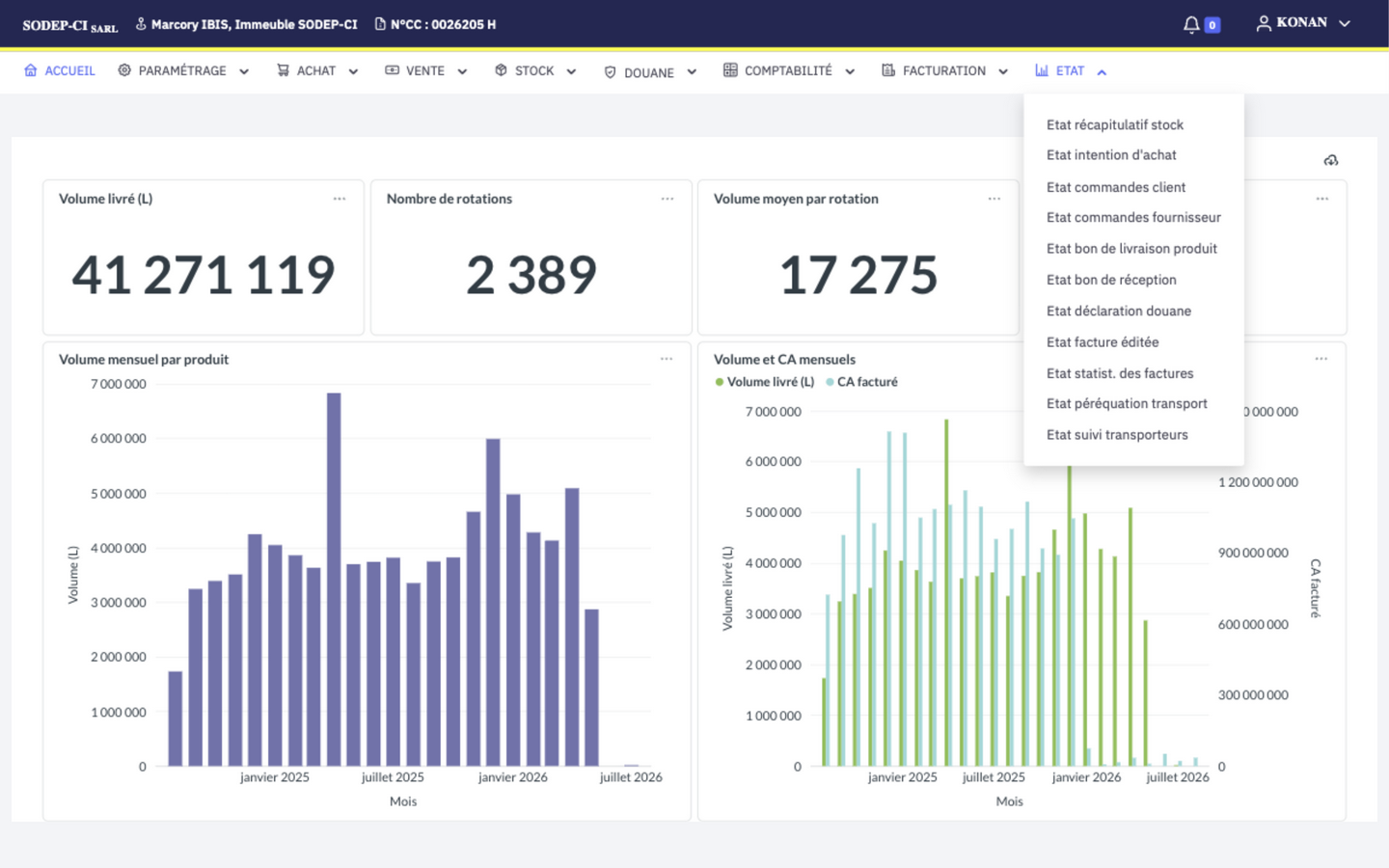Click the 17 275 average volume value
Viewport: 1389px width, 868px height.
point(858,275)
